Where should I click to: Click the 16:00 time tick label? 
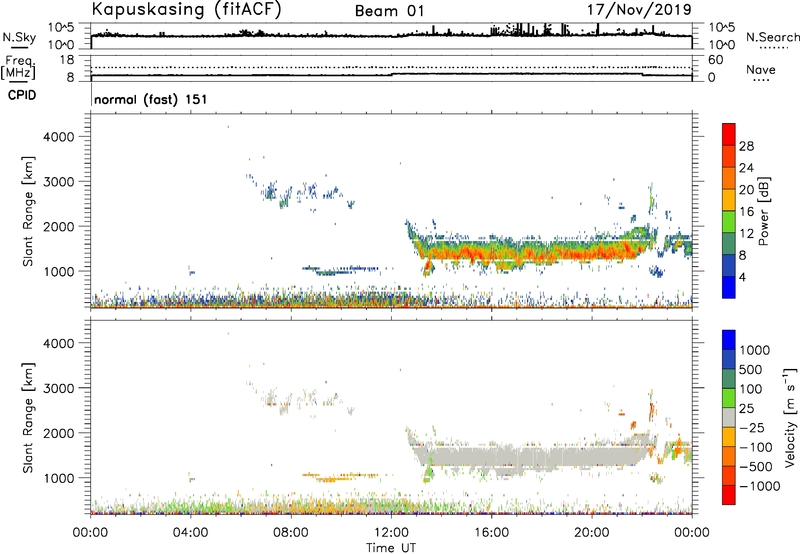point(491,533)
